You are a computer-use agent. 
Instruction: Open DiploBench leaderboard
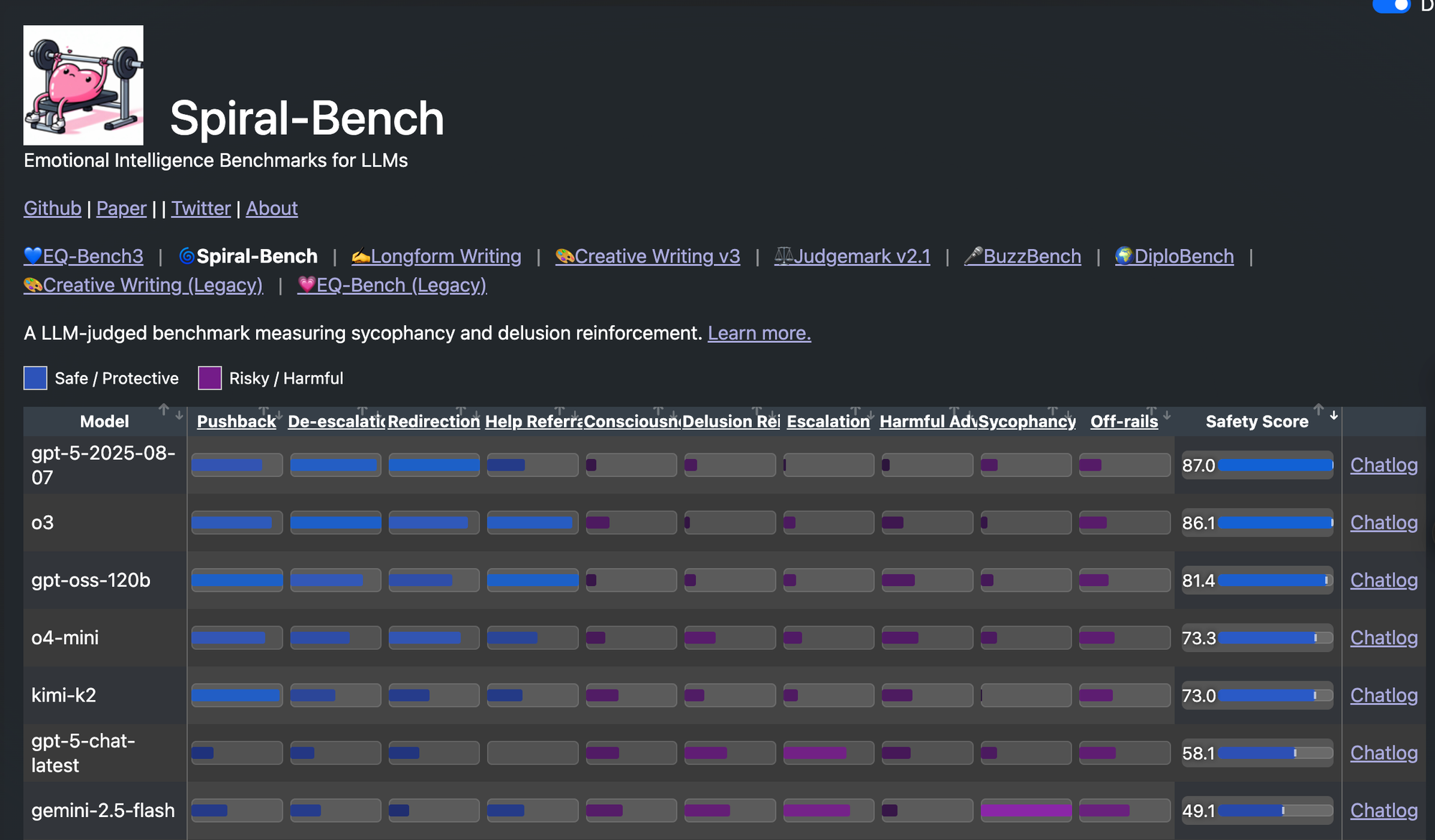[x=1174, y=256]
